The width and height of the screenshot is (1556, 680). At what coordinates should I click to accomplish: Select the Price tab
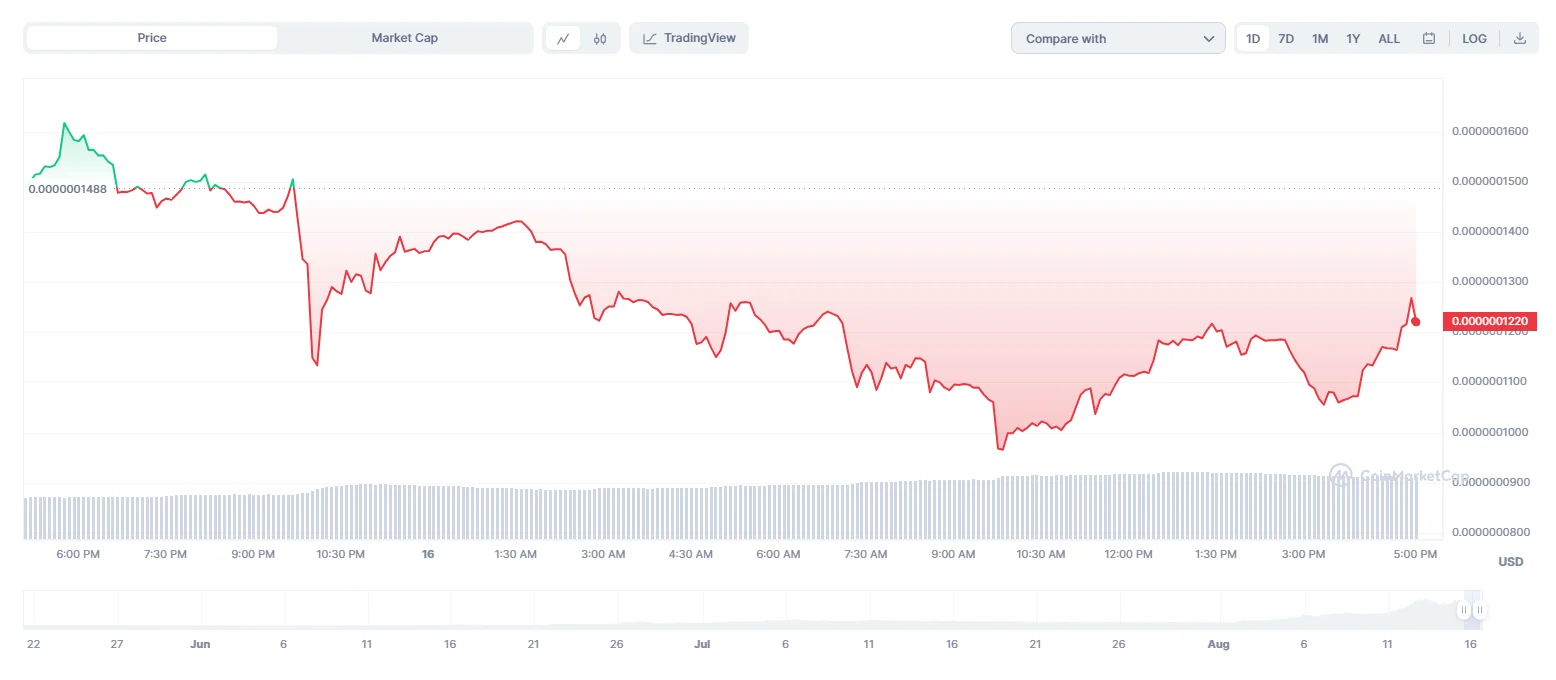coord(152,38)
